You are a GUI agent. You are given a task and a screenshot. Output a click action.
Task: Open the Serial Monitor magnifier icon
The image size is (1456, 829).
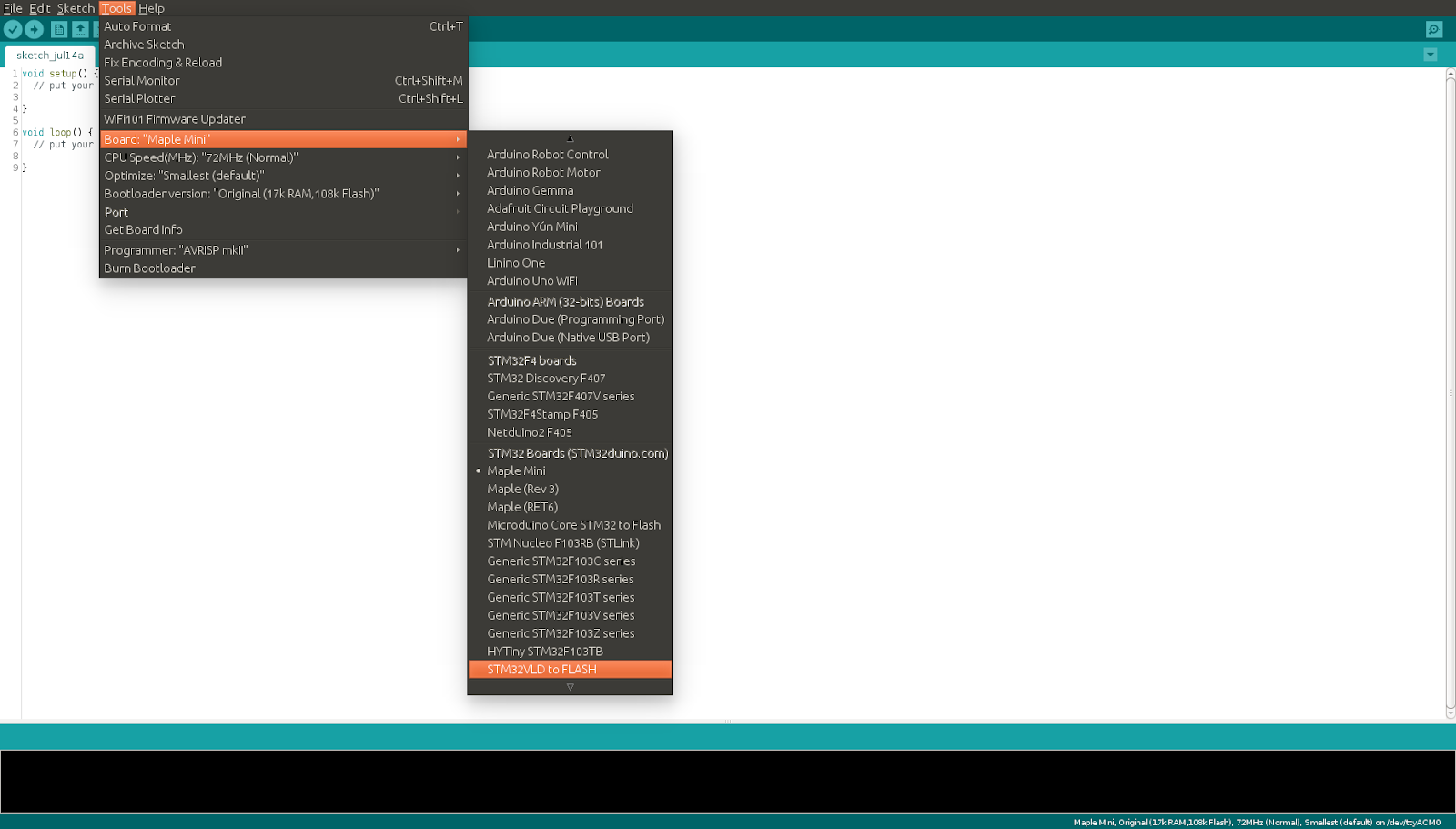(1434, 29)
